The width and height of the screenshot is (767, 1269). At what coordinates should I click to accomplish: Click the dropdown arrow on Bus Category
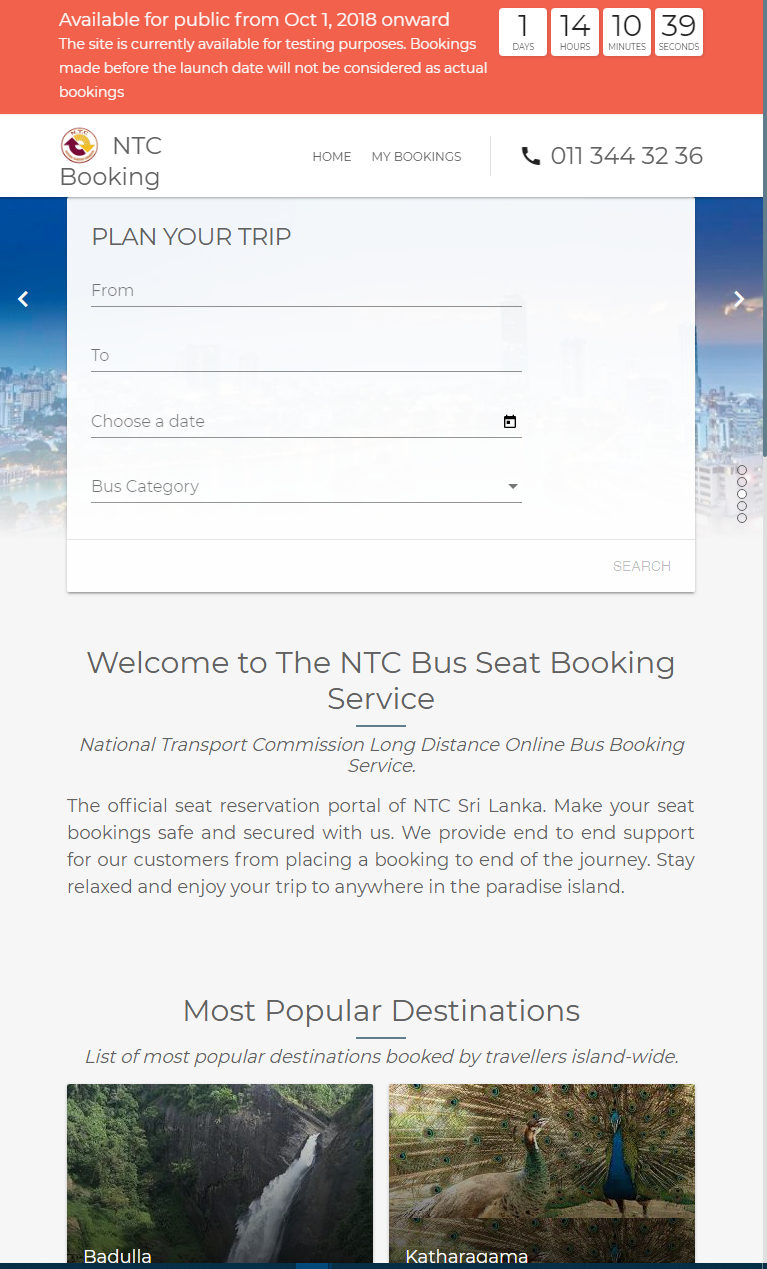[512, 486]
